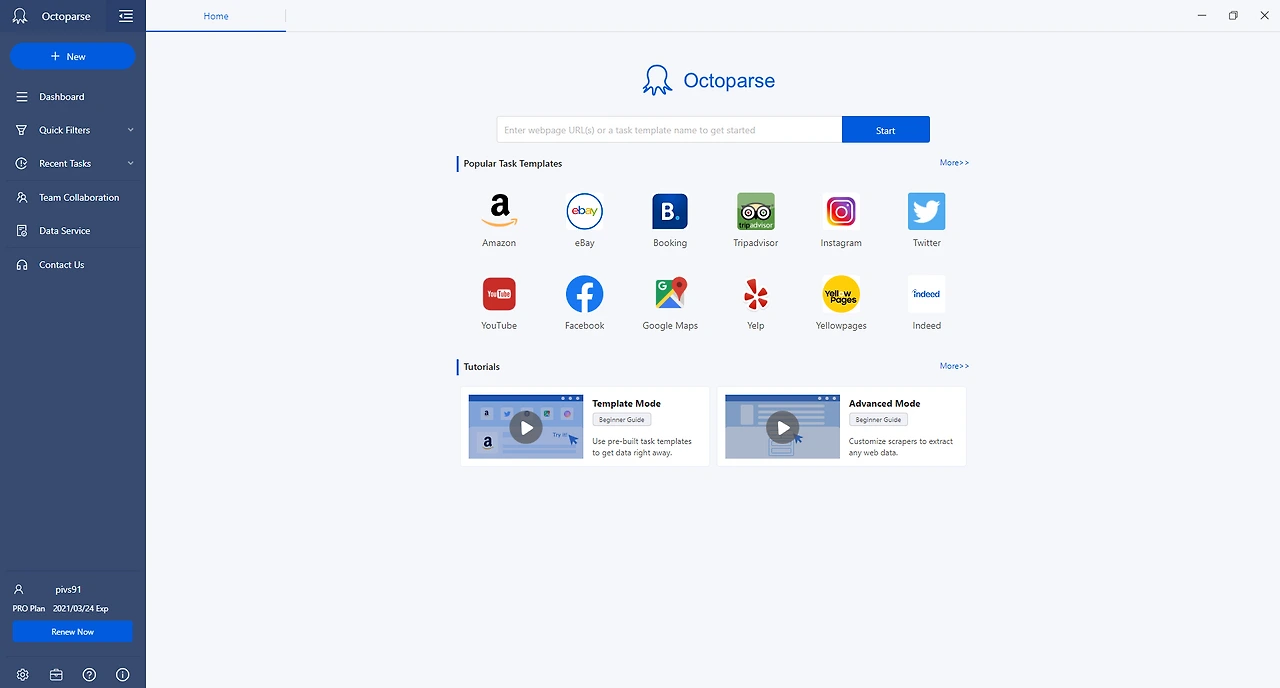This screenshot has height=688, width=1280.
Task: Collapse the sidebar with the menu toggle icon
Action: pos(125,16)
